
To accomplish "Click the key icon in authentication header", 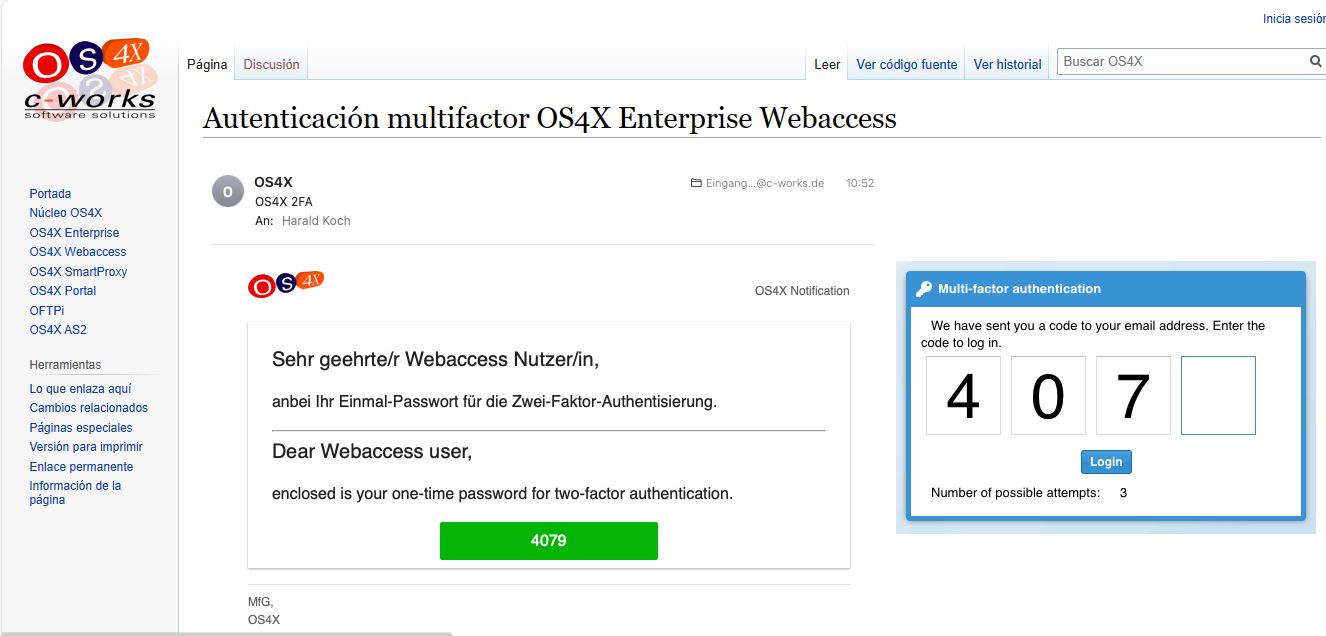I will click(924, 289).
